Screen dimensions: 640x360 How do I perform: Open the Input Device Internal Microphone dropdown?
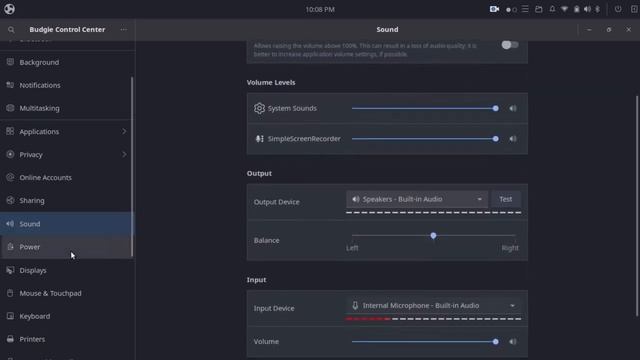[433, 306]
